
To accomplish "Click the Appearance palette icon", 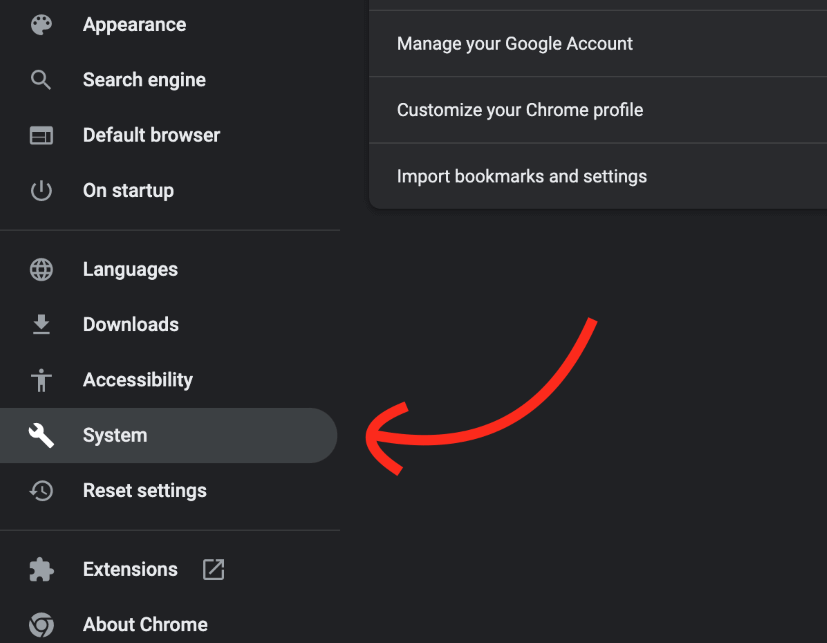I will click(x=41, y=25).
